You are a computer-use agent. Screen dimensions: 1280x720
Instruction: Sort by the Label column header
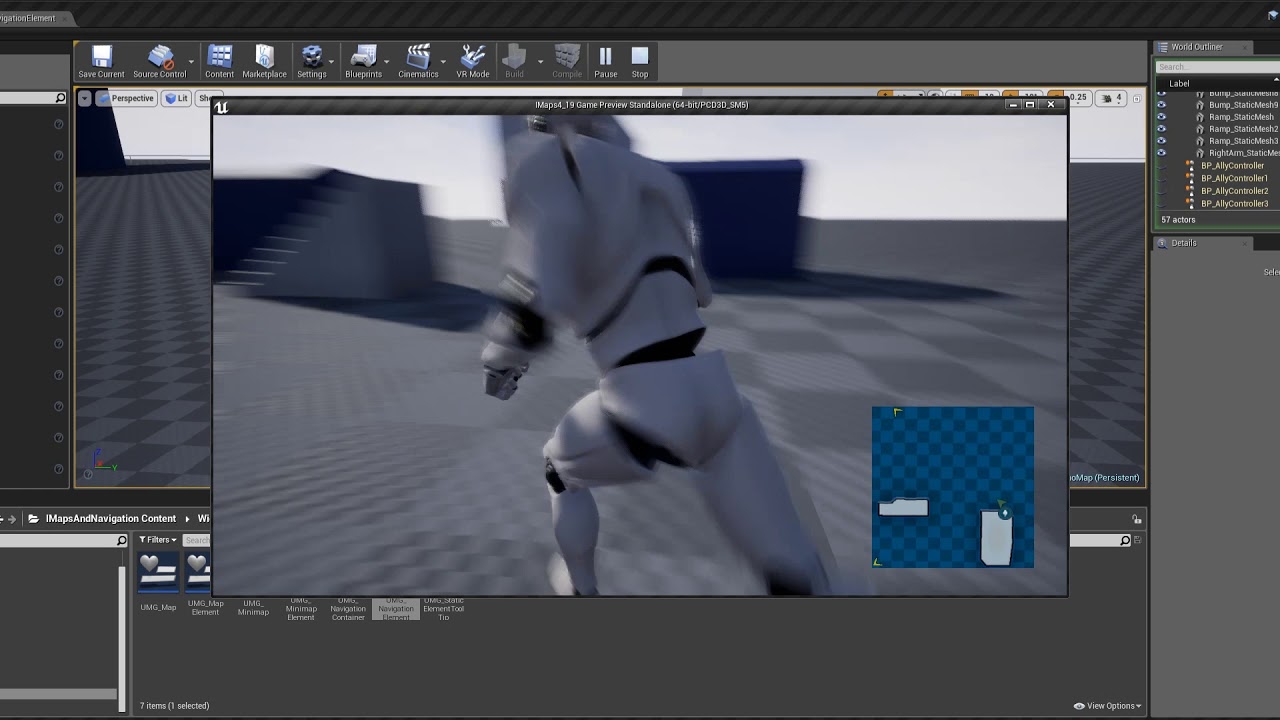1179,83
